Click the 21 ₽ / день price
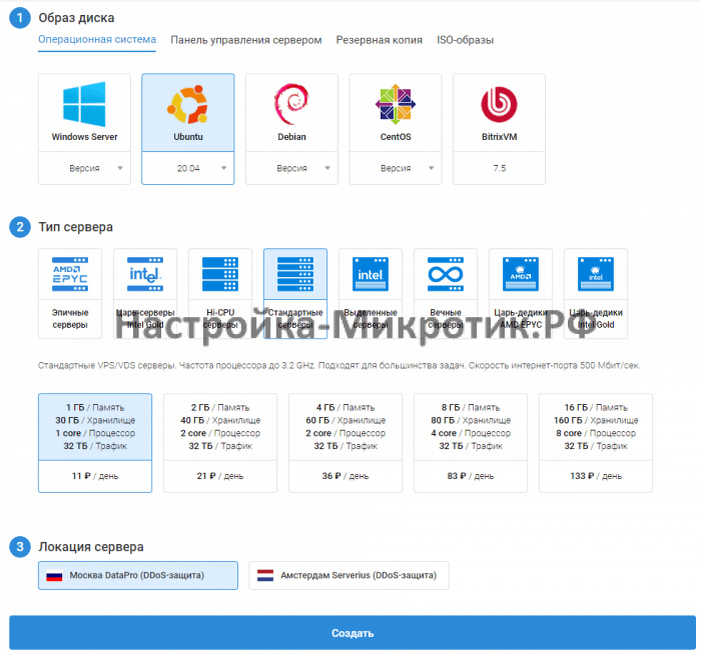The width and height of the screenshot is (701, 654). click(x=220, y=476)
